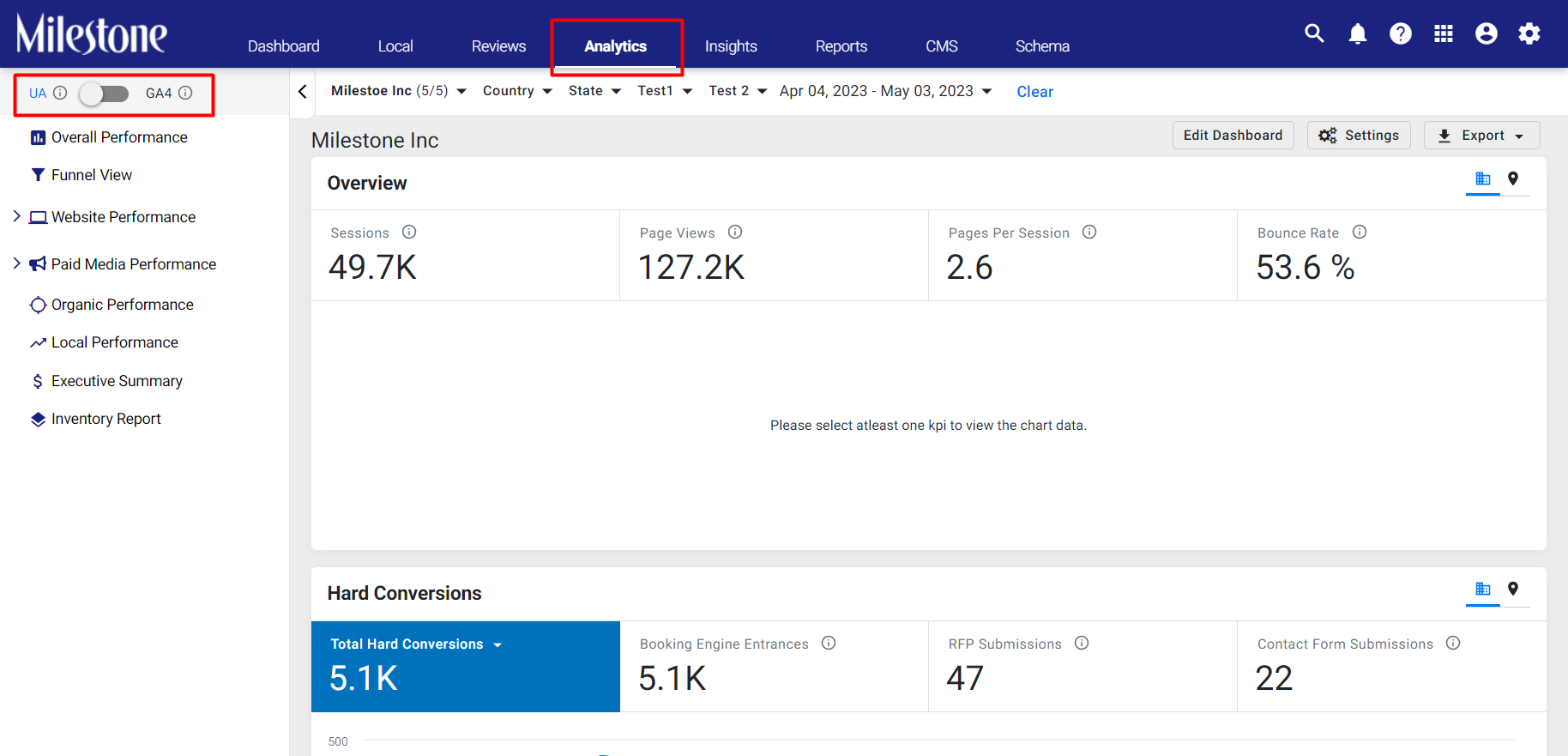Go to the CMS tab
Screen dimensions: 1568x756
pos(942,46)
